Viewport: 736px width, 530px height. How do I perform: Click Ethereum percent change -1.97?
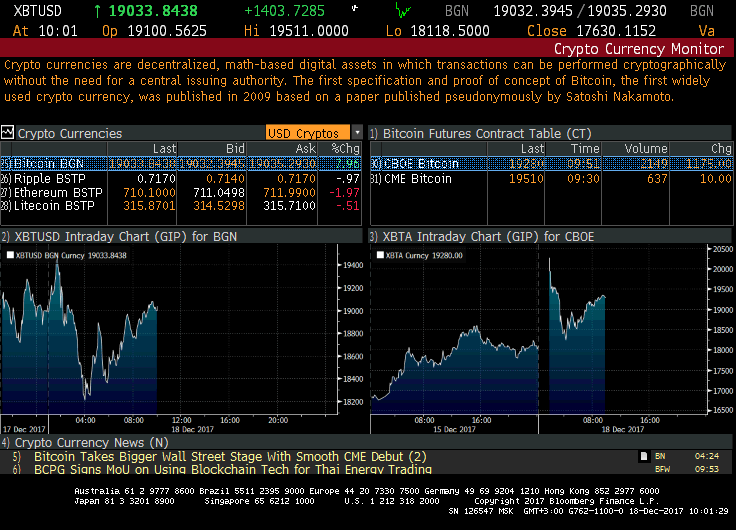pos(345,192)
